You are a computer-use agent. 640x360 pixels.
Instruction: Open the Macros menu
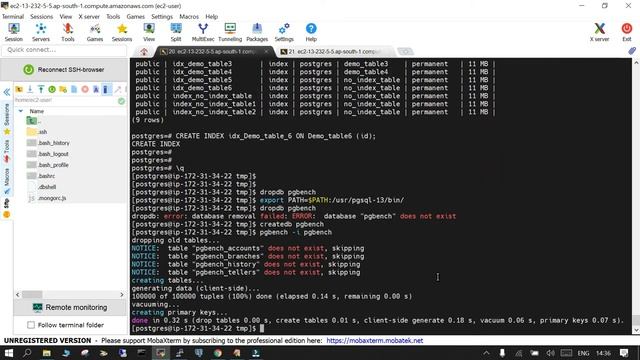pos(189,17)
